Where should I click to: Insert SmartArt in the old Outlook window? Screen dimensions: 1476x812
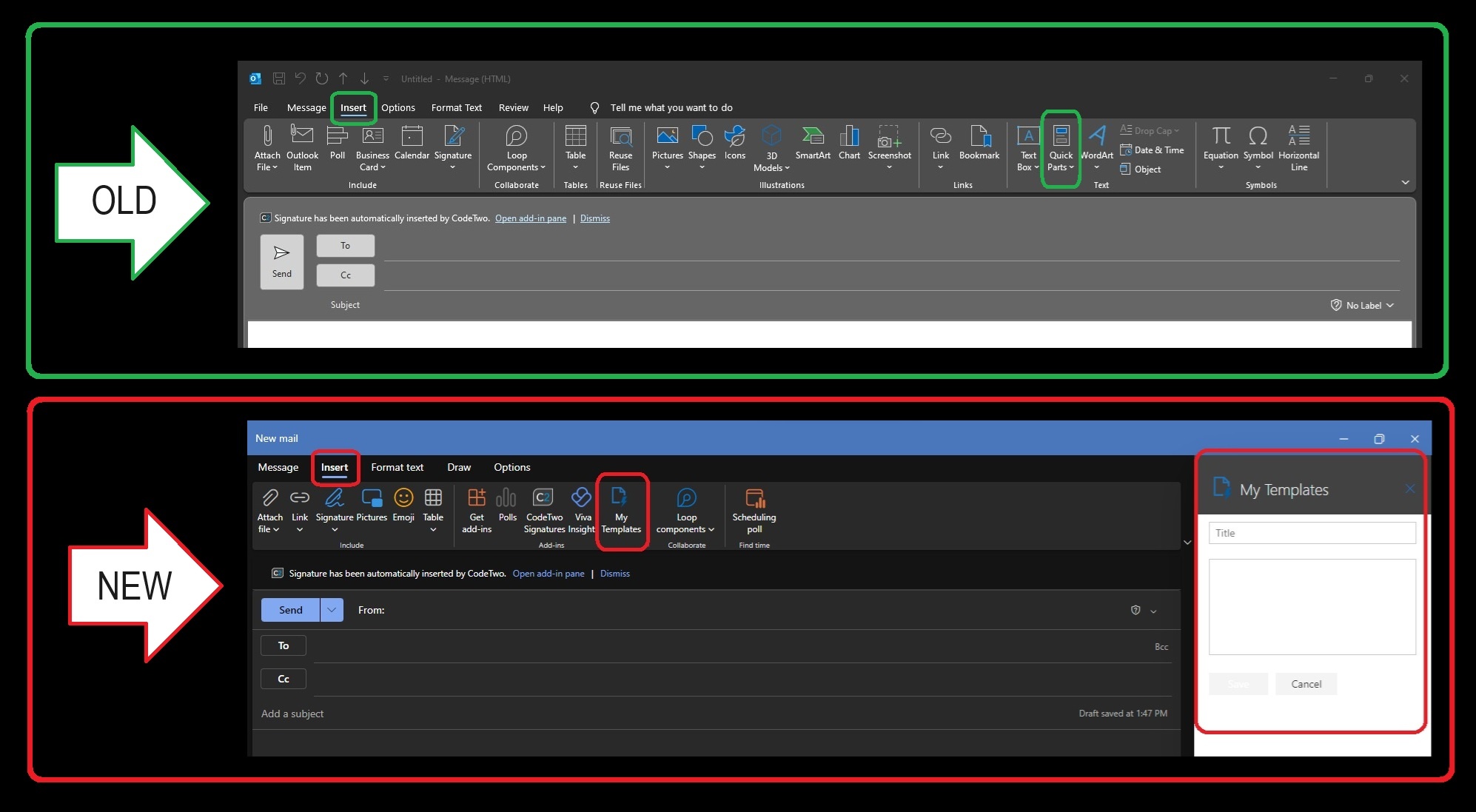point(813,143)
